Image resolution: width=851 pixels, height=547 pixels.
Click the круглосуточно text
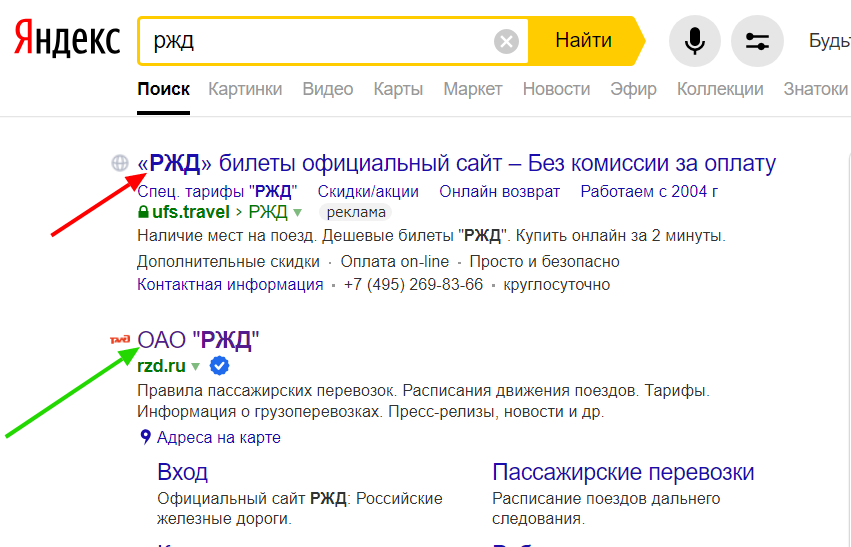557,284
